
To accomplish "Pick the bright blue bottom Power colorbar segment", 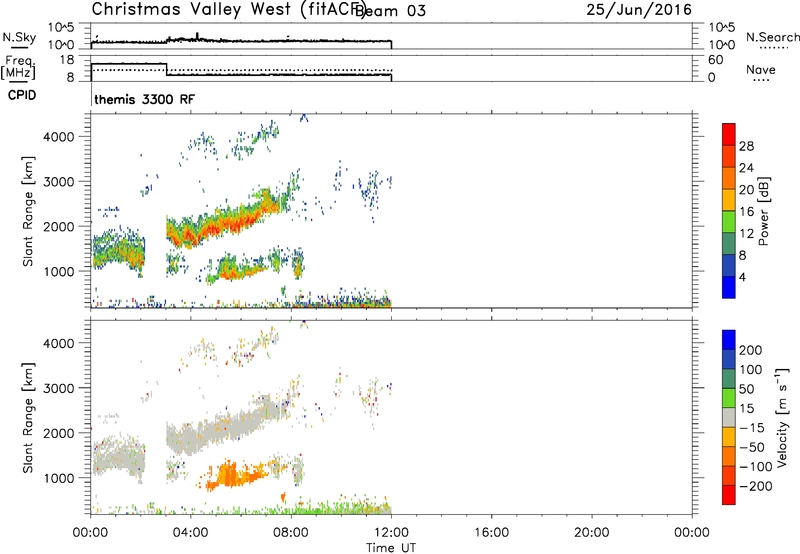I will [729, 287].
